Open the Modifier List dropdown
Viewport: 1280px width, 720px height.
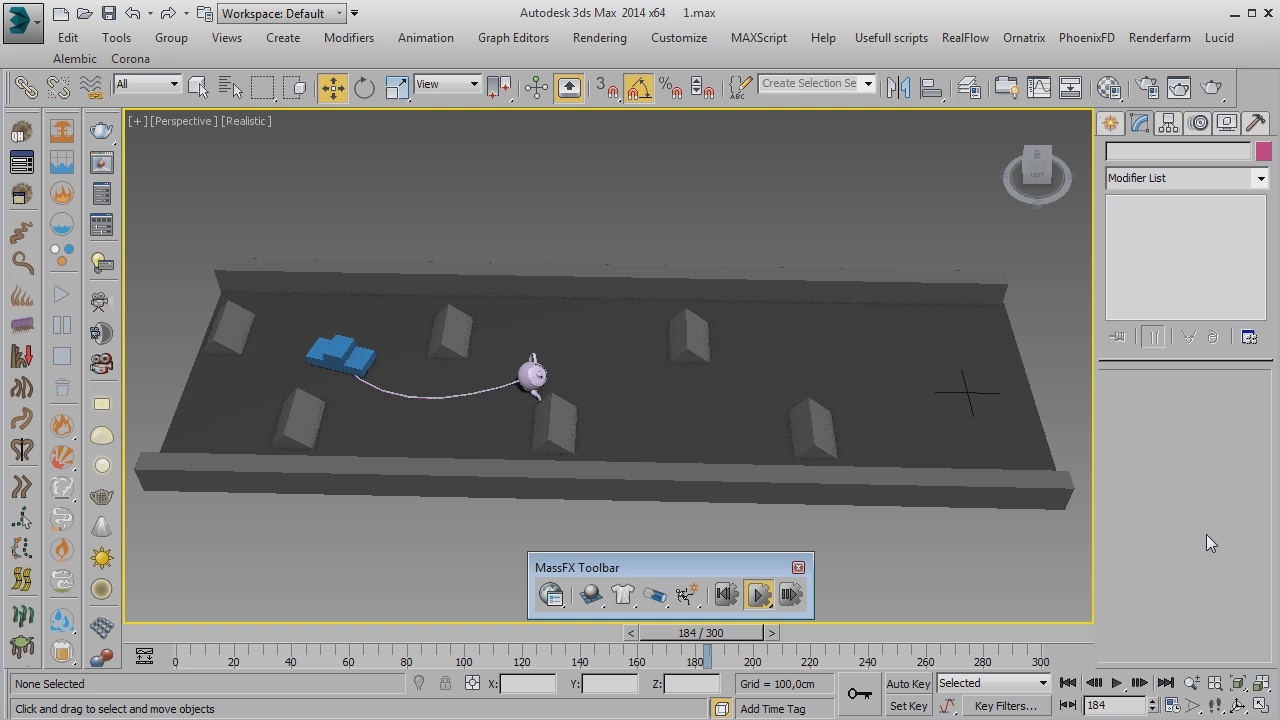click(x=1260, y=178)
